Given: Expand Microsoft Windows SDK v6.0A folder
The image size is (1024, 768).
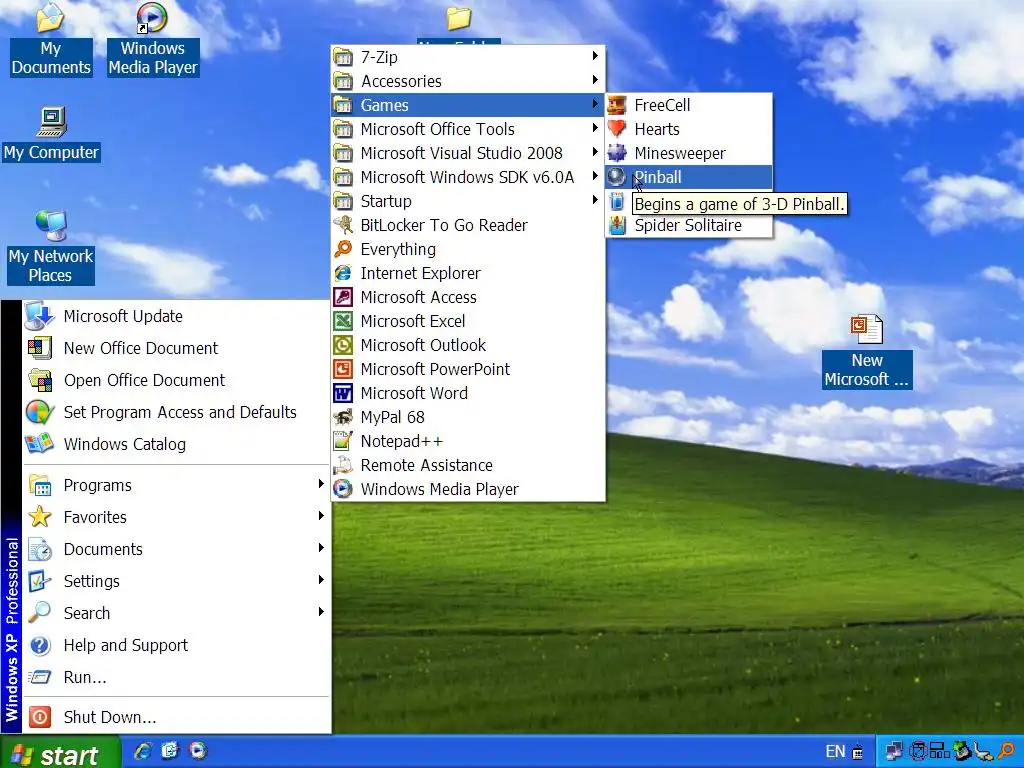Looking at the screenshot, I should tap(468, 177).
